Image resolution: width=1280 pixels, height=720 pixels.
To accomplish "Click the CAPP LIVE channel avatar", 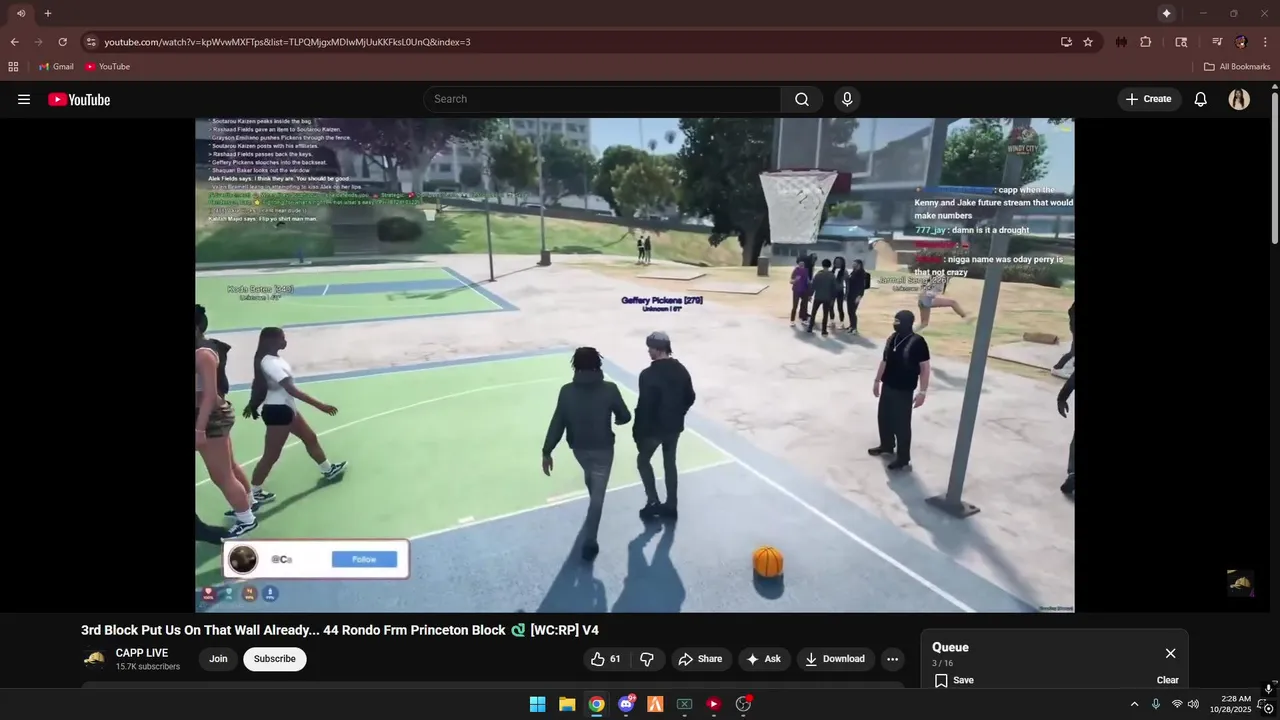I will click(x=94, y=659).
